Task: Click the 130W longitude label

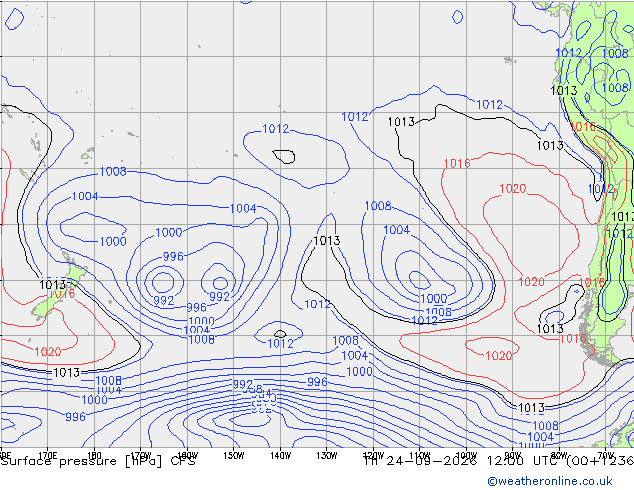Action: [327, 455]
